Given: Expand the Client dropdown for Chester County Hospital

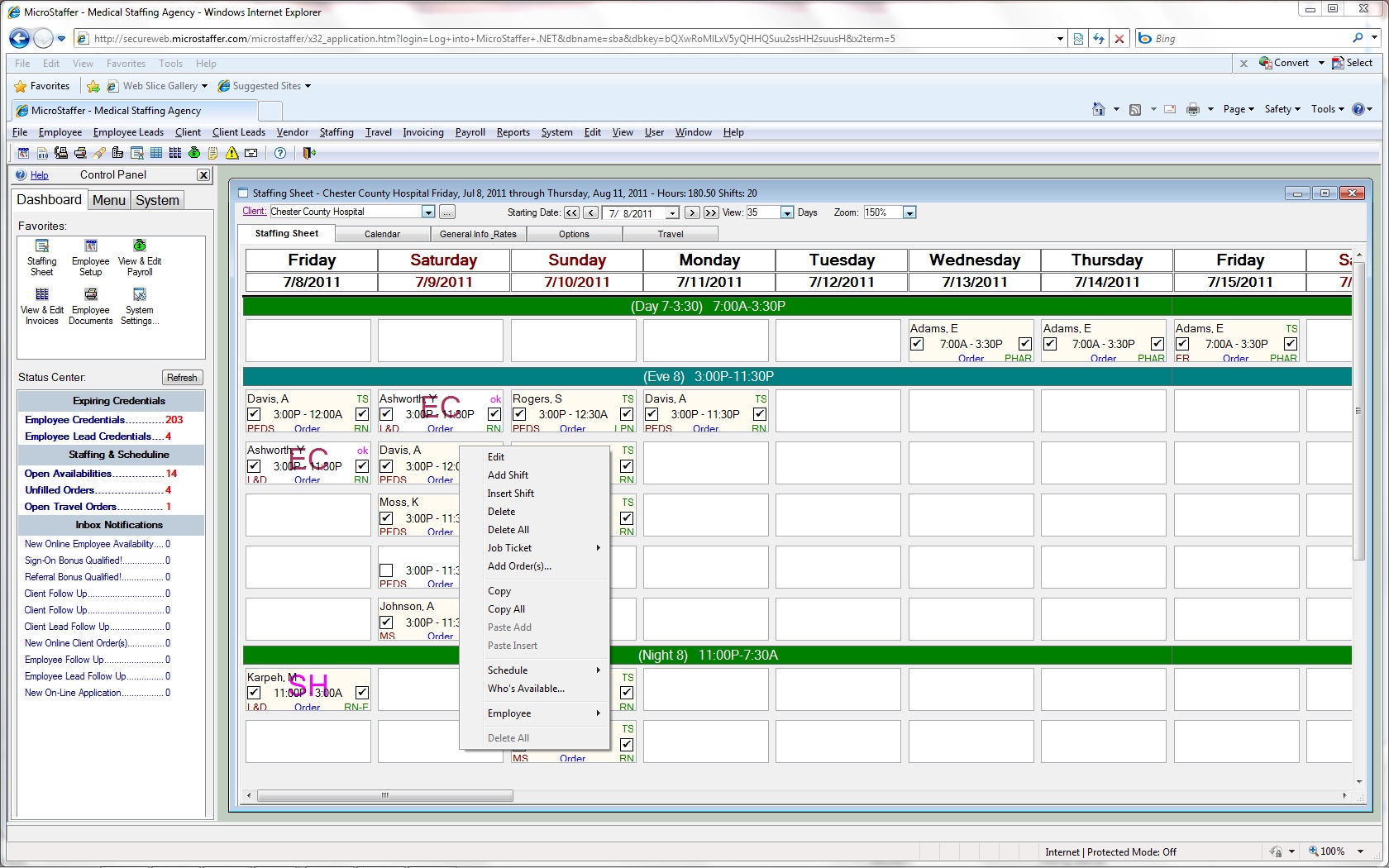Looking at the screenshot, I should tap(427, 212).
